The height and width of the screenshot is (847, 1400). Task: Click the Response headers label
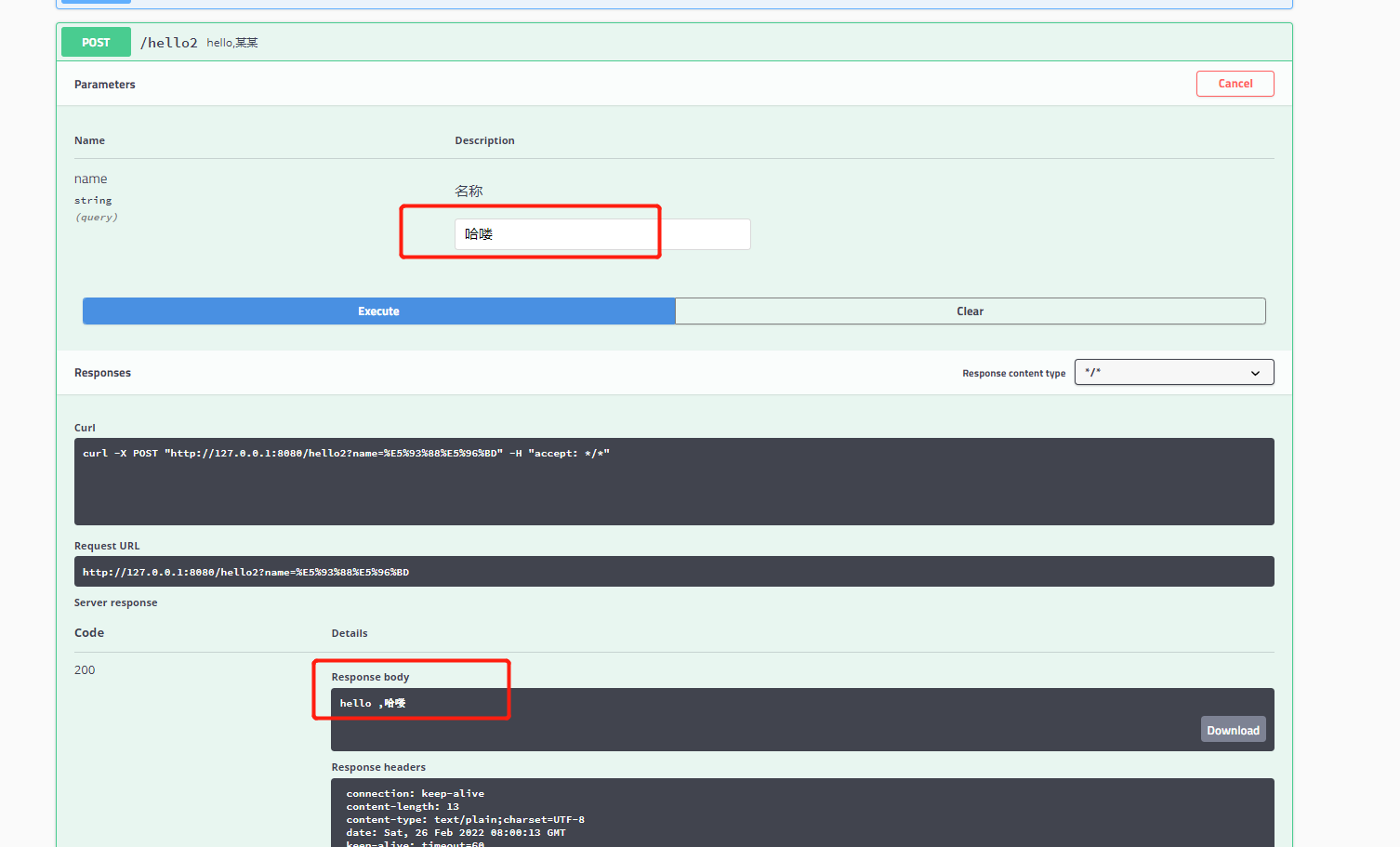click(x=378, y=767)
